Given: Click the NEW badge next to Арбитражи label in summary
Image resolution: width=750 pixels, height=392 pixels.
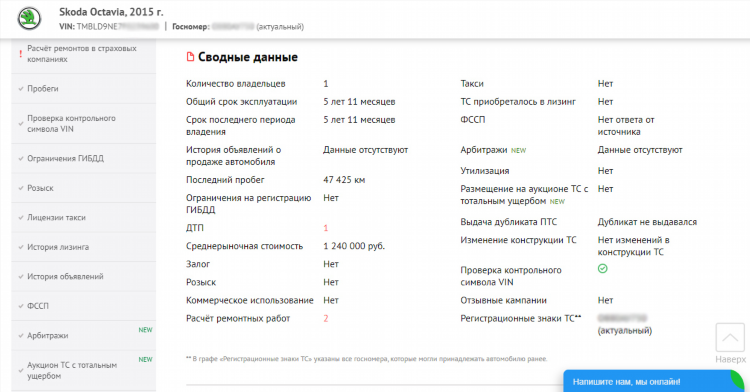Looking at the screenshot, I should point(518,151).
